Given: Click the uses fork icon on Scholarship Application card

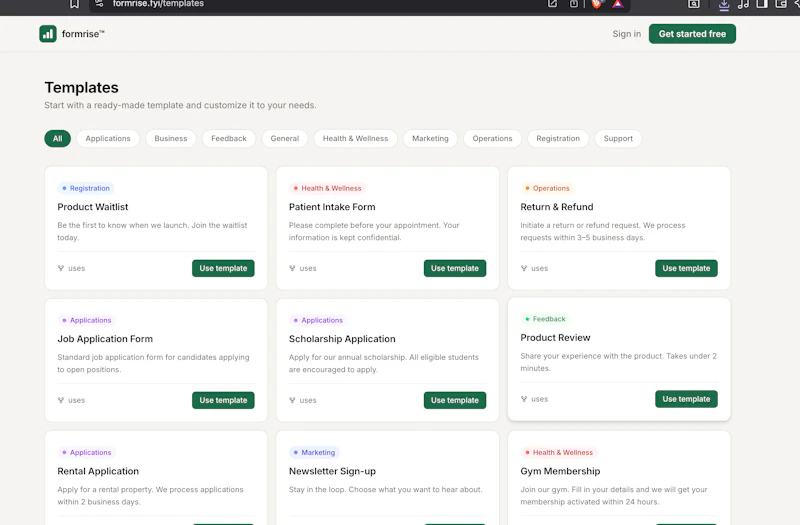Looking at the screenshot, I should (x=292, y=401).
